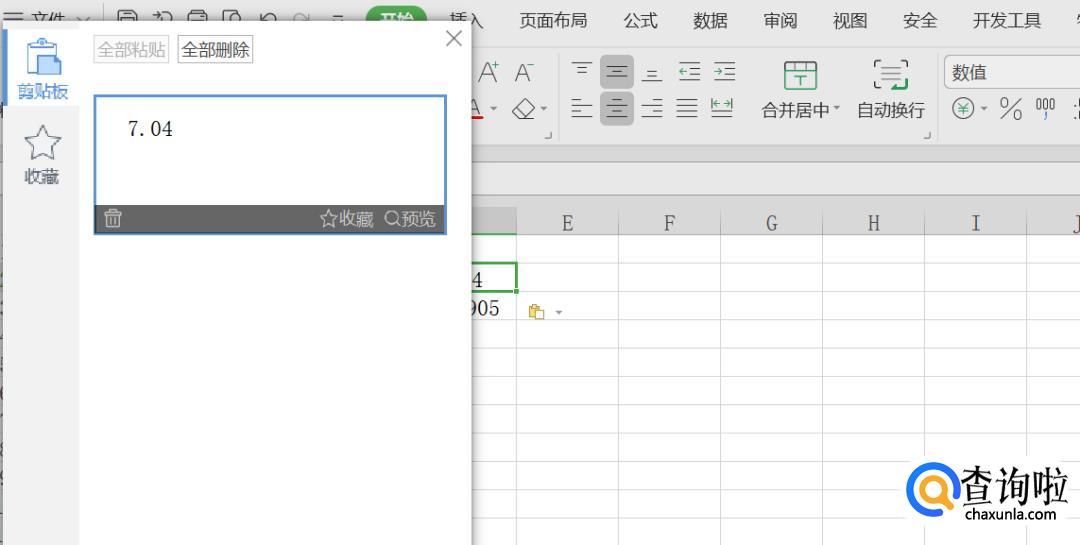Select column G header

[771, 223]
